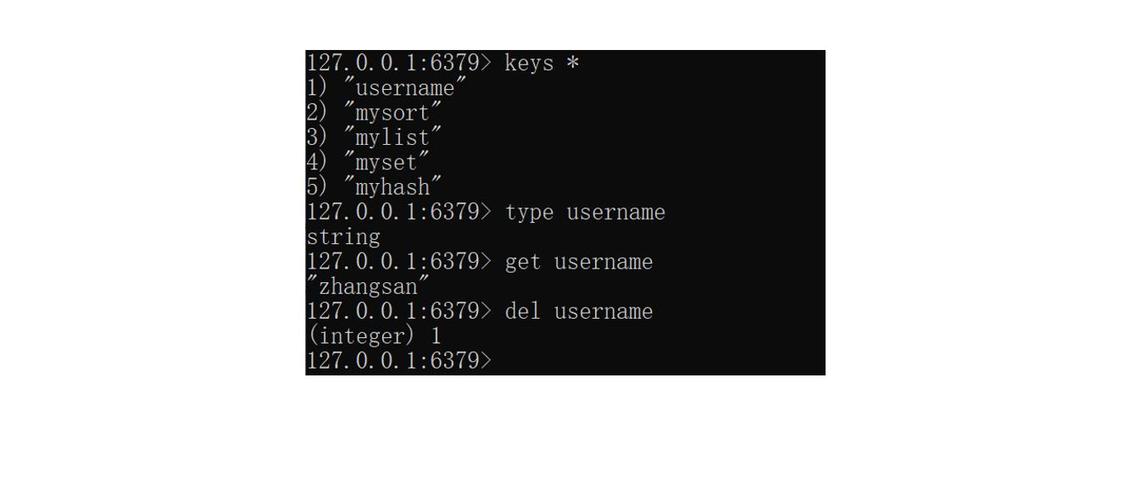Screen dimensions: 1129x500
Task: Click list number "5)" beside myhash
Action: (x=318, y=187)
